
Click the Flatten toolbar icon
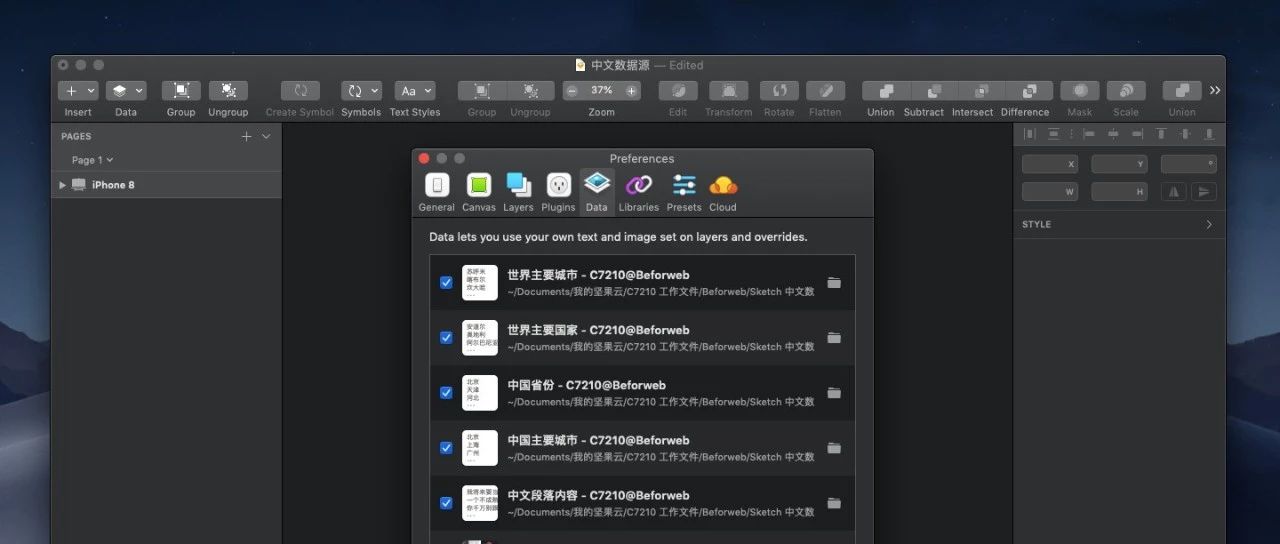click(x=825, y=90)
